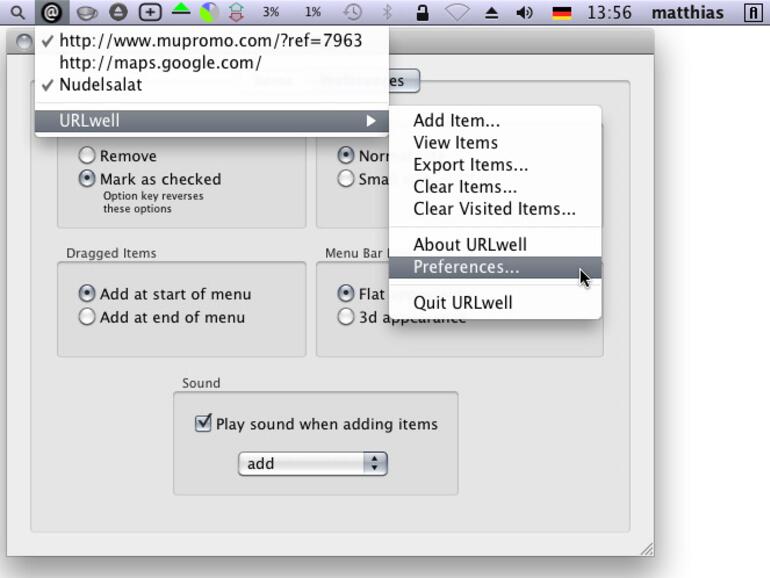Open About URLwell
Image resolution: width=770 pixels, height=578 pixels.
coord(495,245)
